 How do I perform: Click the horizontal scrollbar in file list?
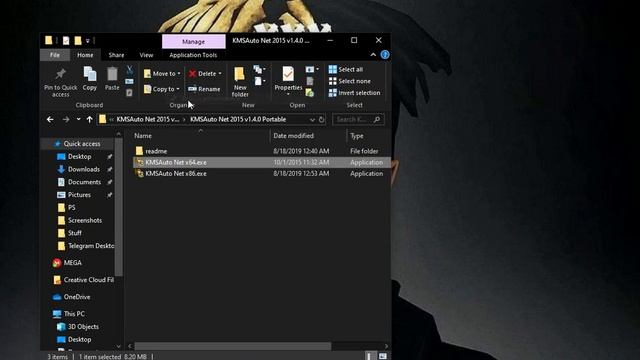(233, 346)
